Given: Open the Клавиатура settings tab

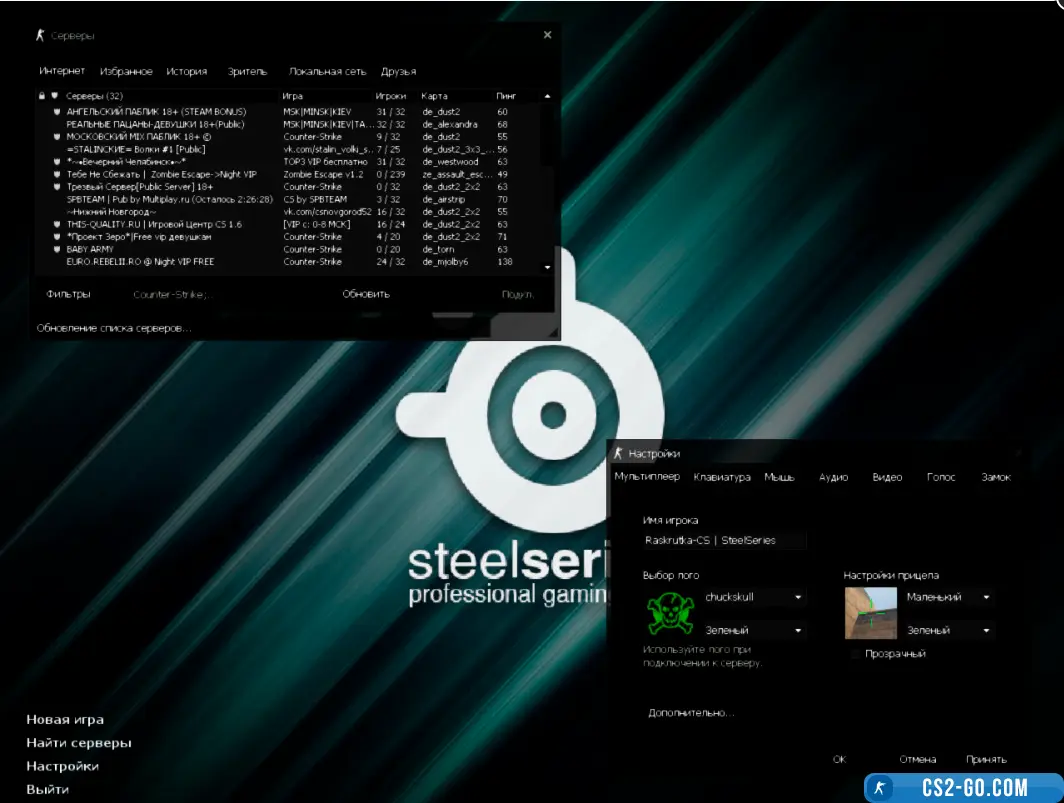Looking at the screenshot, I should tap(722, 477).
